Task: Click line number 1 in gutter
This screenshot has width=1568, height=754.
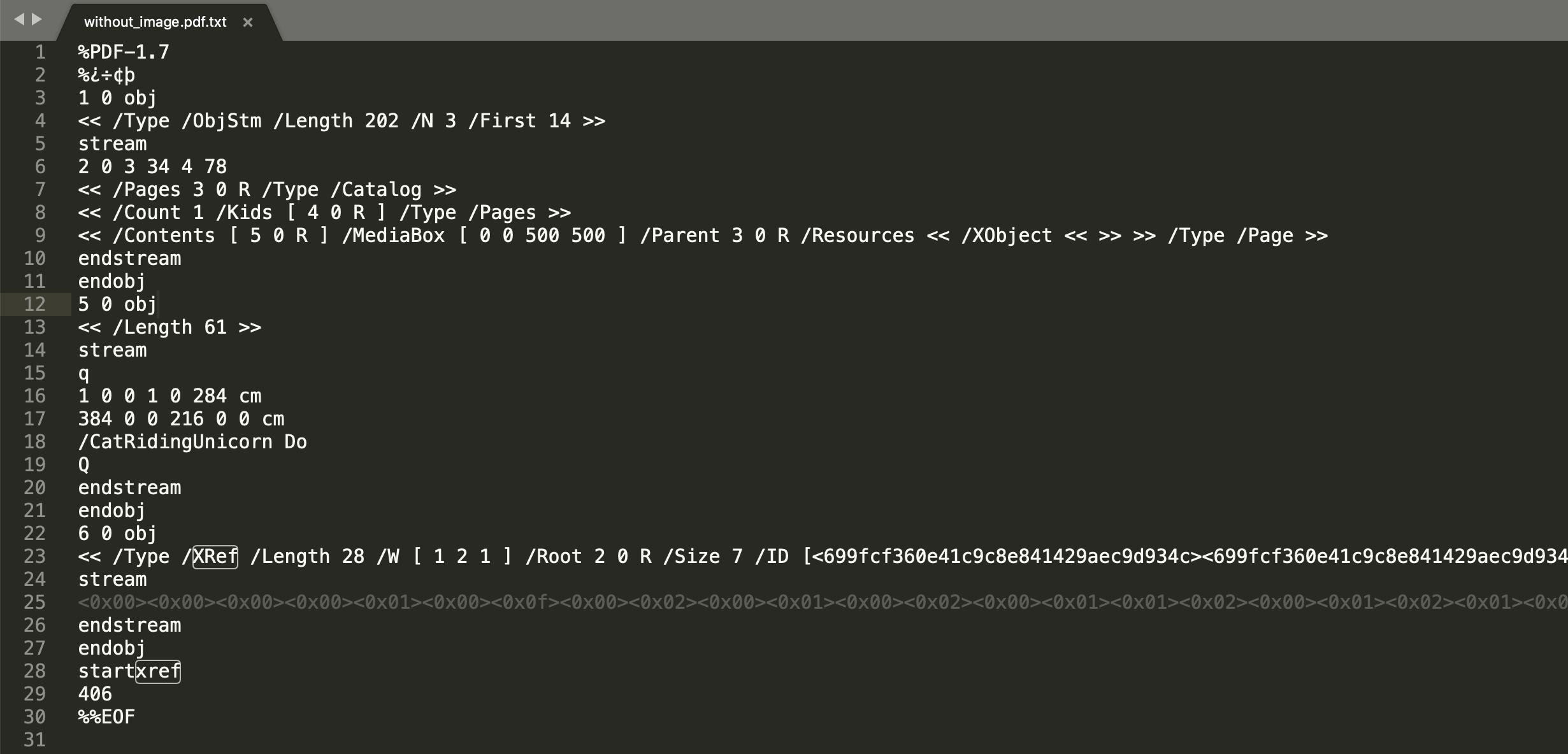Action: pyautogui.click(x=40, y=52)
